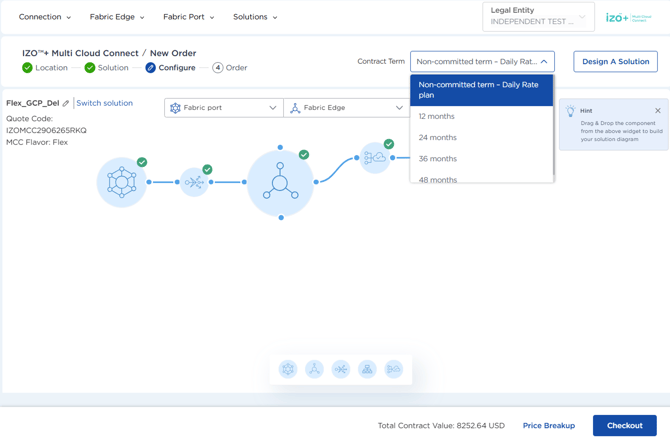Select the small connection node between port and edge

(x=194, y=183)
